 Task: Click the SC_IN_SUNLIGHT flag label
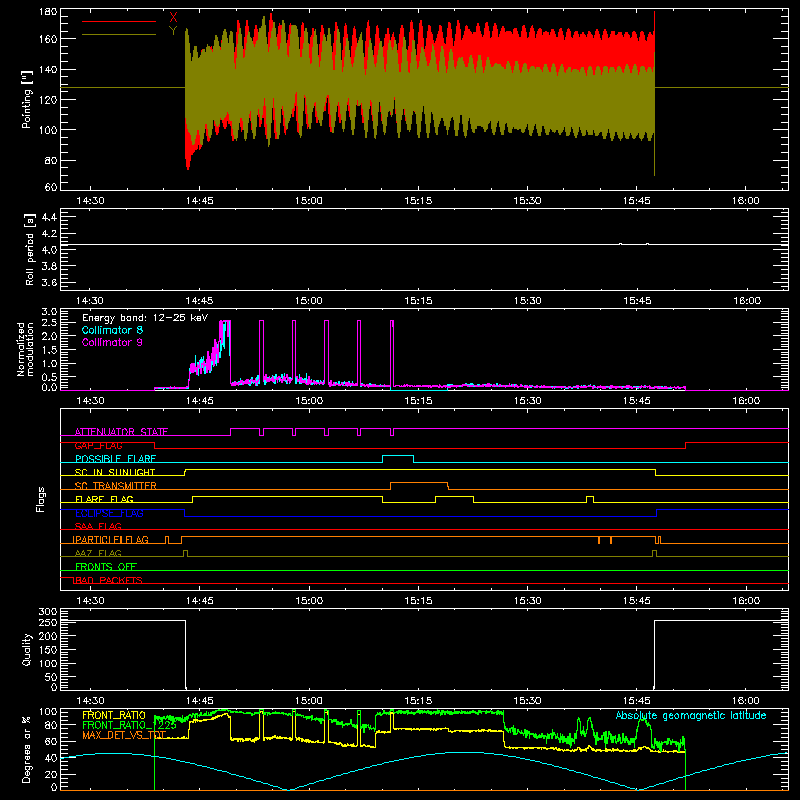click(115, 472)
